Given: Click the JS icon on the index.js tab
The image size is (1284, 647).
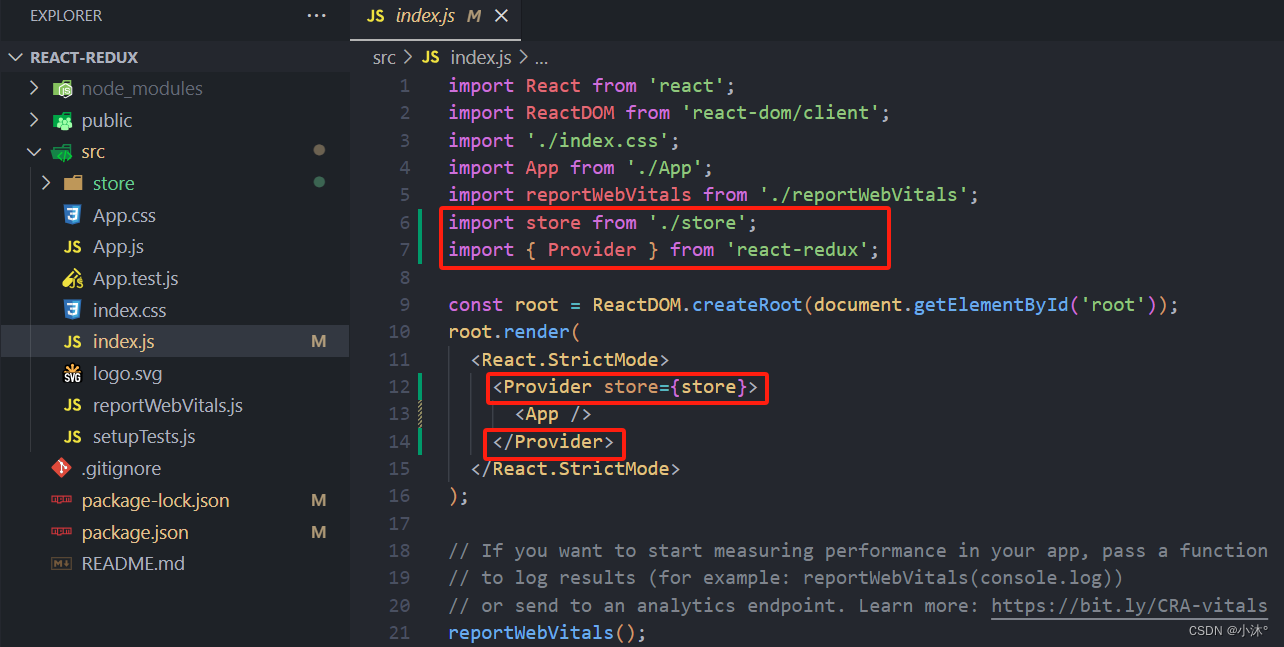Looking at the screenshot, I should (x=375, y=16).
